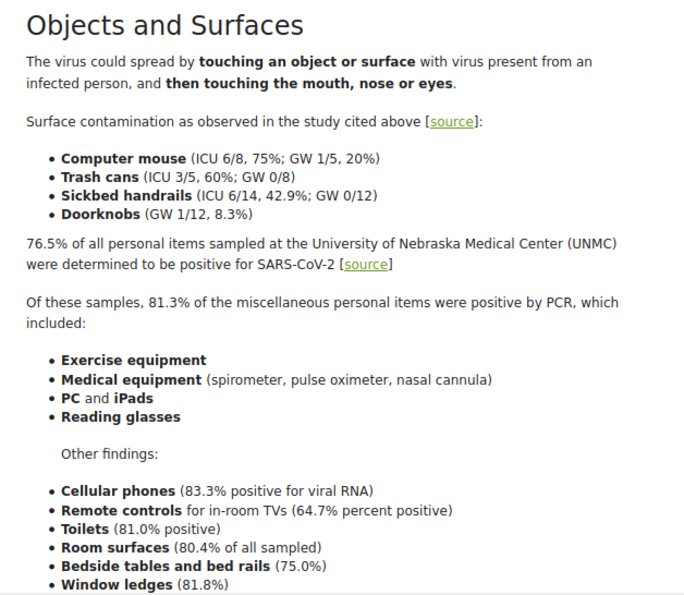Click the "Objects and Surfaces" heading
The height and width of the screenshot is (595, 684).
(165, 26)
